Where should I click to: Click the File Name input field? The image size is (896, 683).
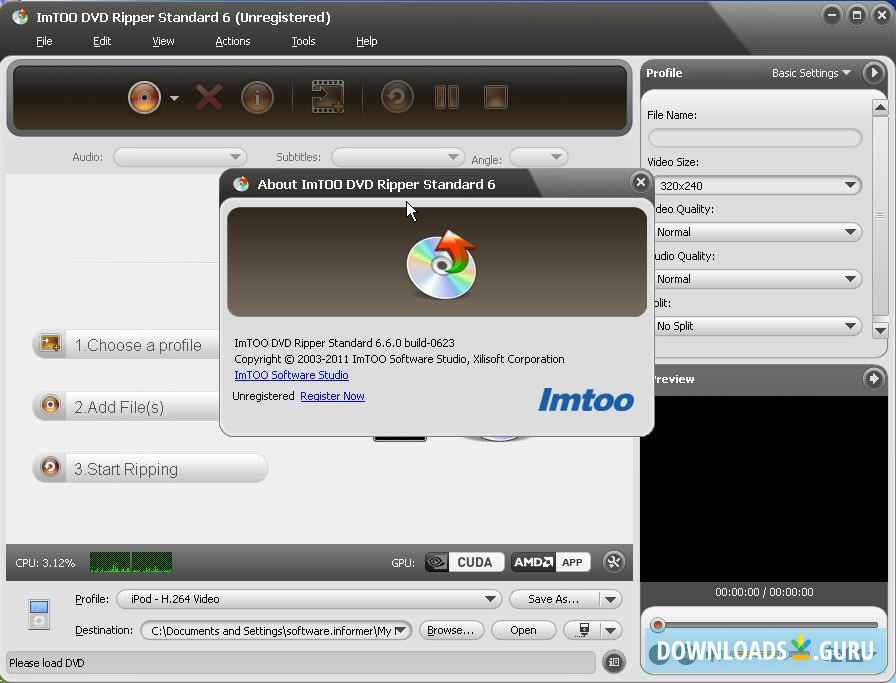pyautogui.click(x=755, y=137)
